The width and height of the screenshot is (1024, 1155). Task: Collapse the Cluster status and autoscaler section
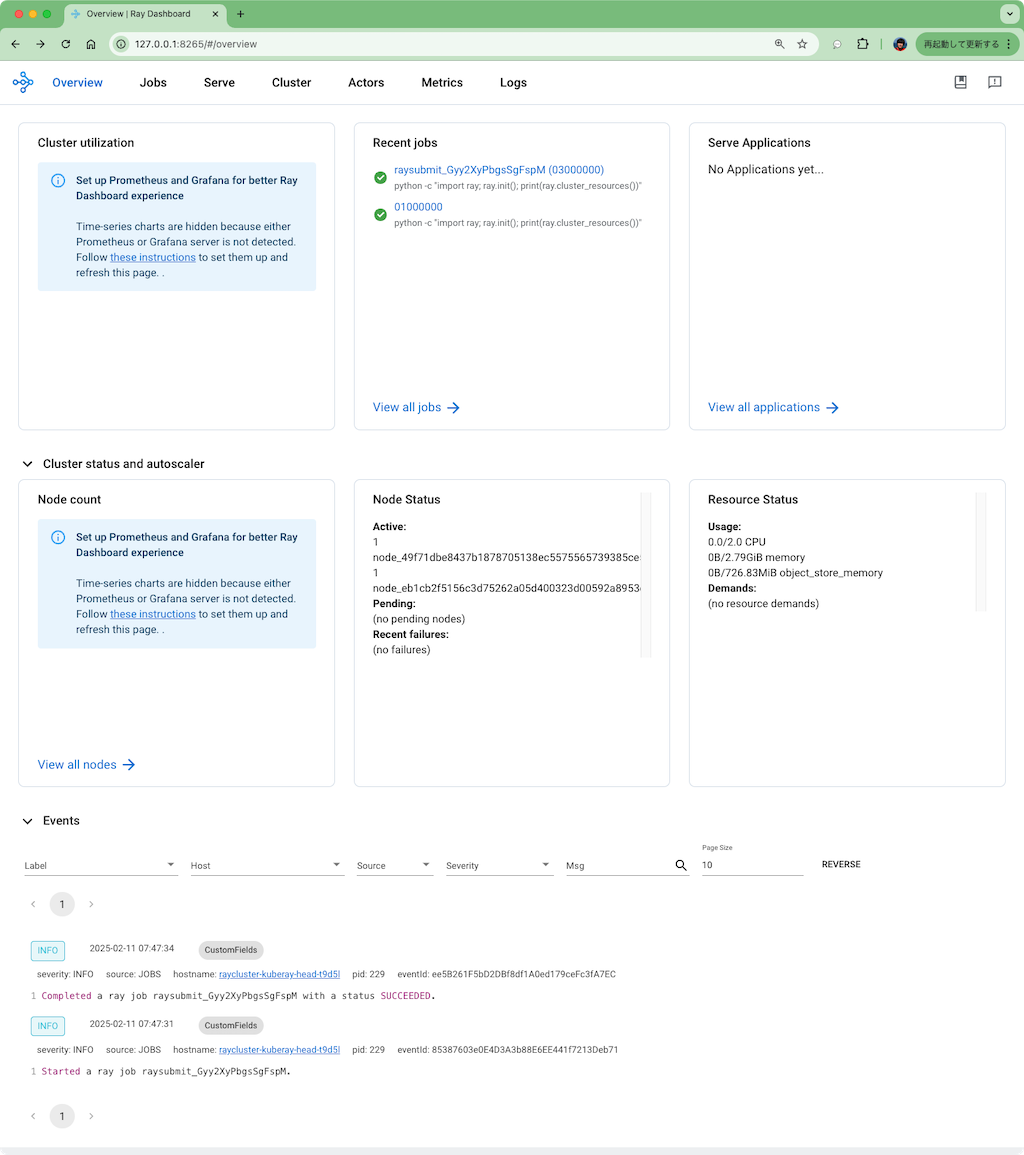[27, 464]
